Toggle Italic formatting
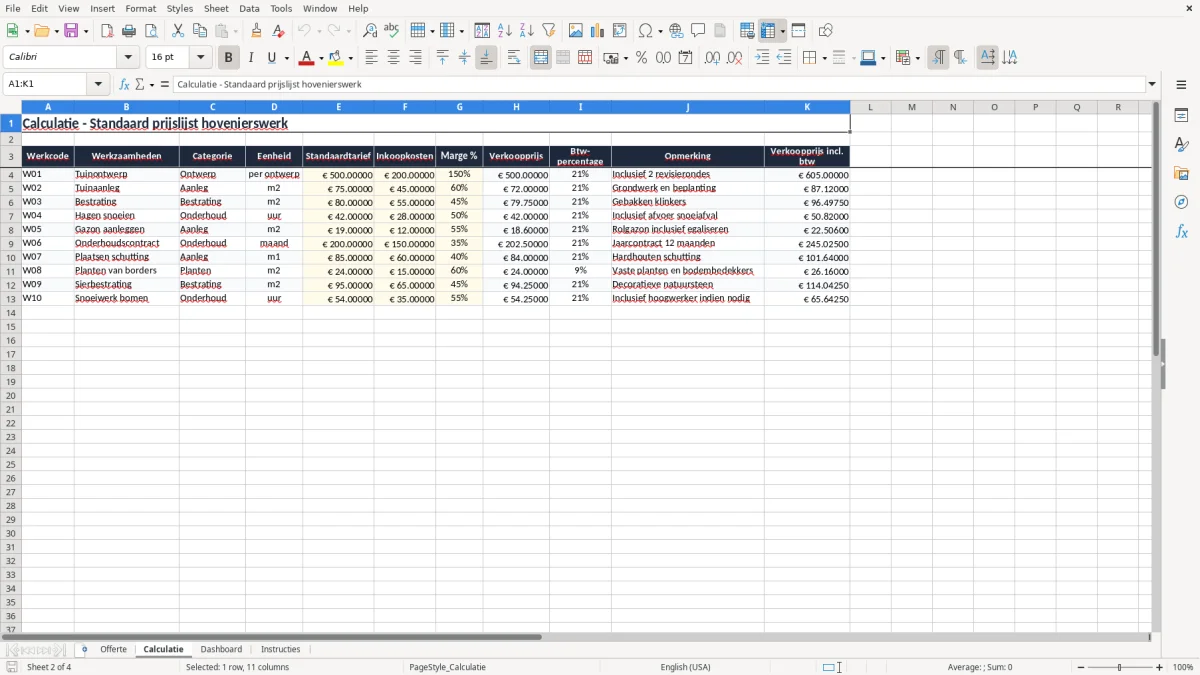Screen dimensions: 1200x675 click(x=250, y=58)
